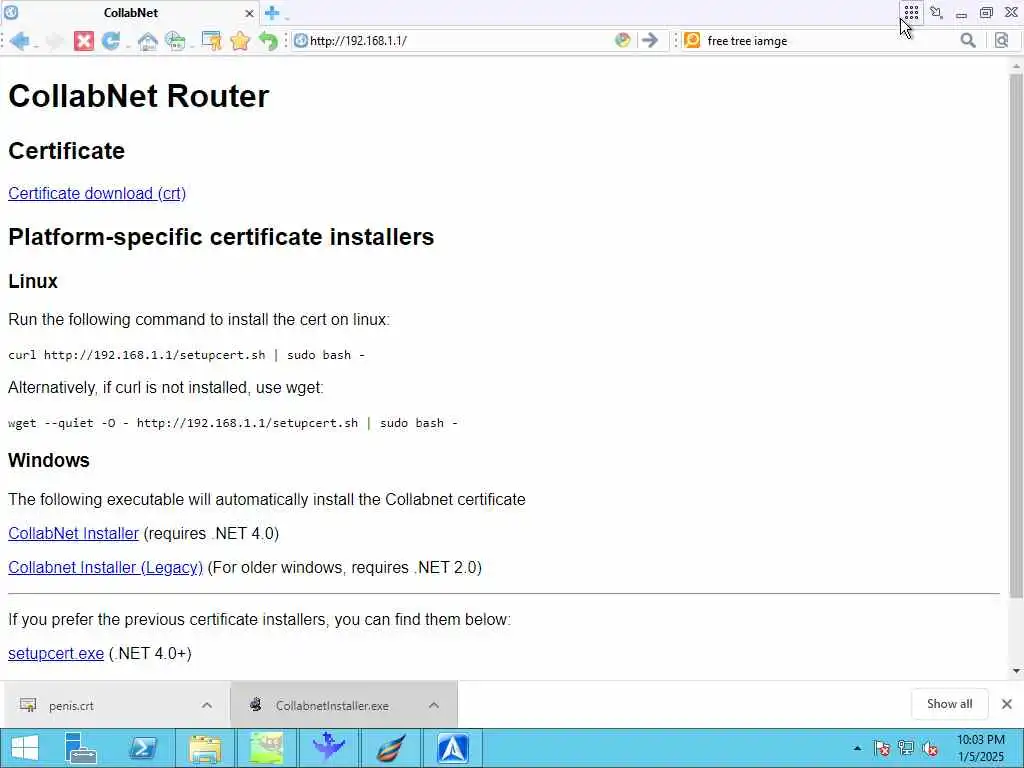Open Server Manager from the taskbar

81,748
